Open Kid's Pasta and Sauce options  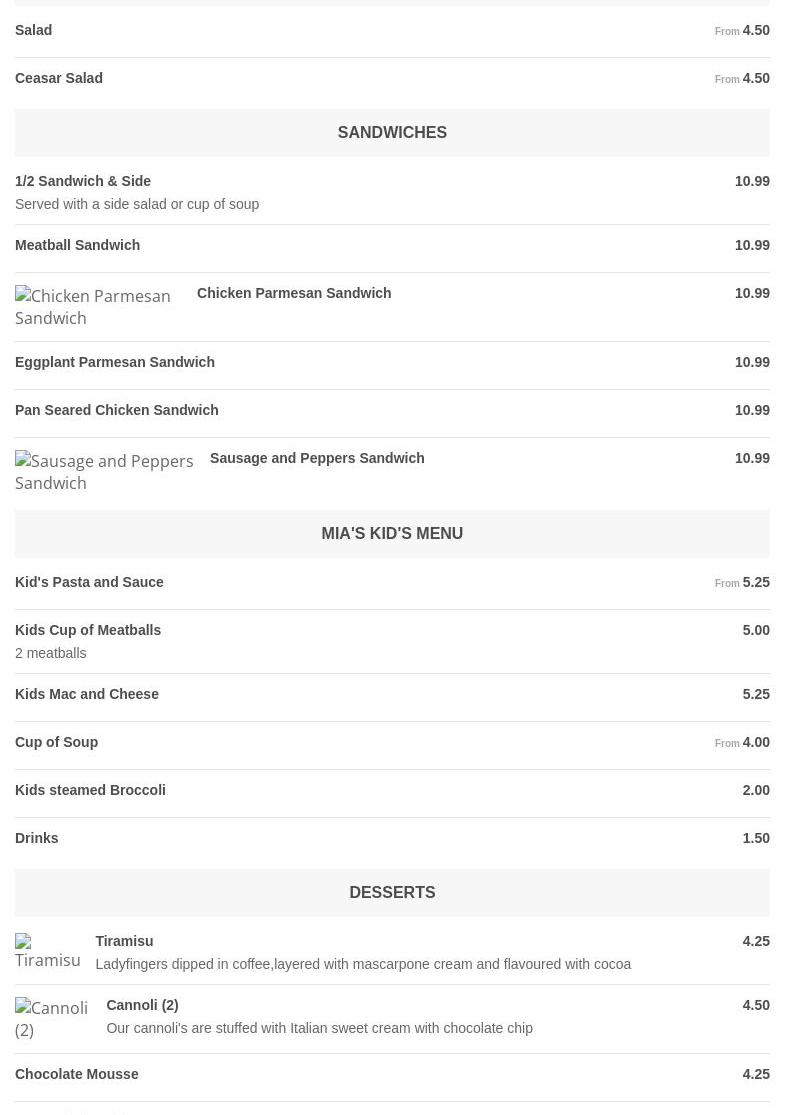[x=90, y=582]
